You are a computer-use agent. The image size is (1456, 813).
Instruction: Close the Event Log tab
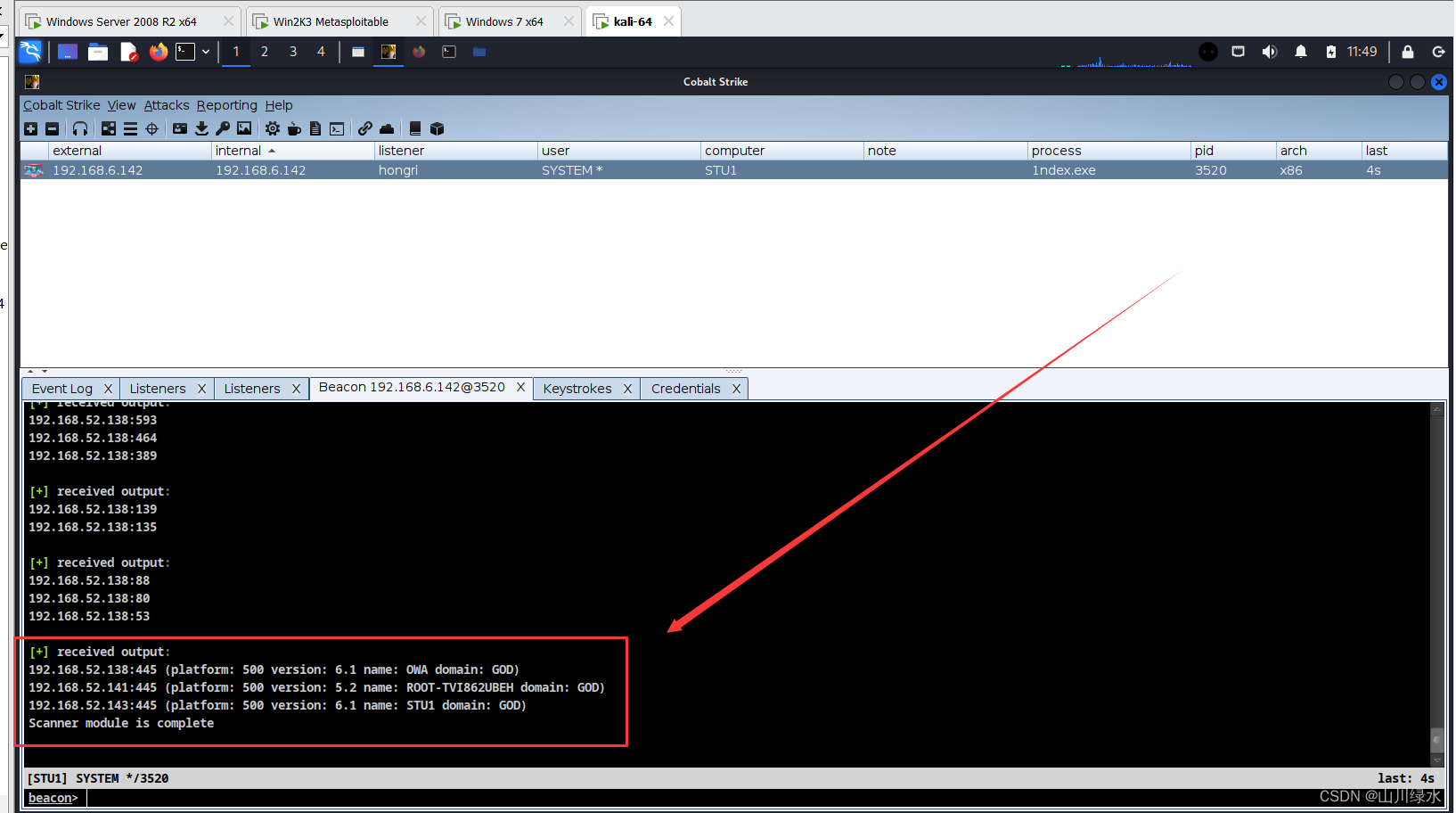click(108, 389)
